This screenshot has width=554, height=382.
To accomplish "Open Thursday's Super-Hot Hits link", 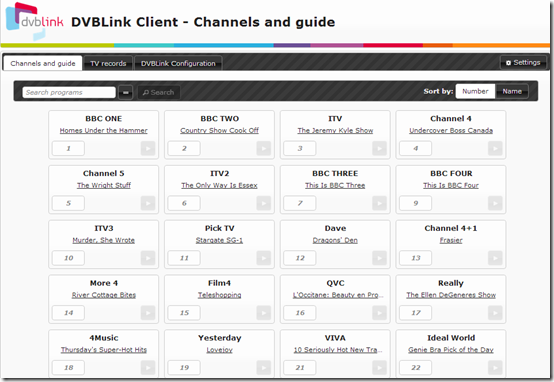I will pos(104,349).
